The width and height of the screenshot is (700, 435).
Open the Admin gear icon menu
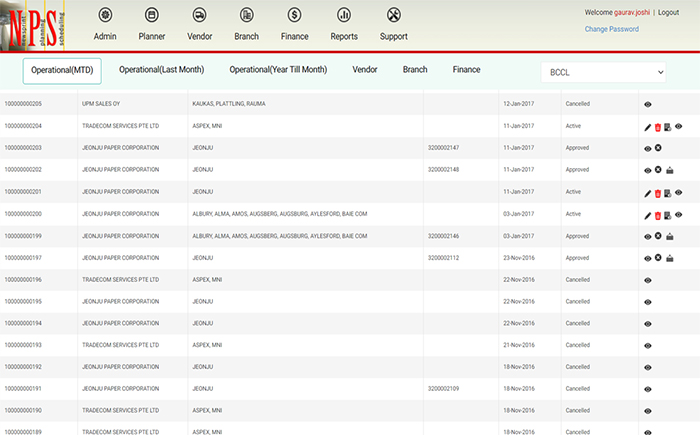(105, 15)
